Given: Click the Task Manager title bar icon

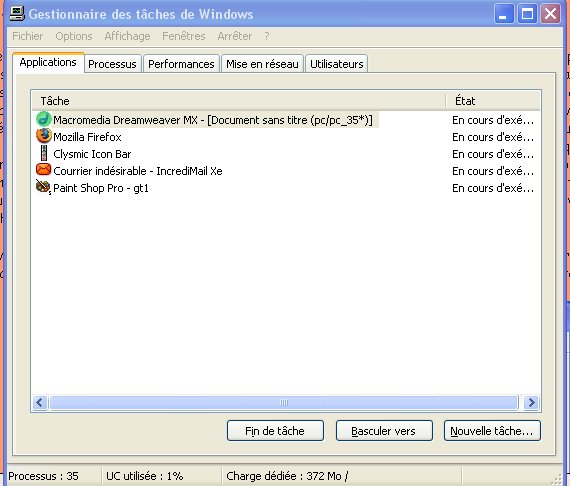Looking at the screenshot, I should coord(17,13).
